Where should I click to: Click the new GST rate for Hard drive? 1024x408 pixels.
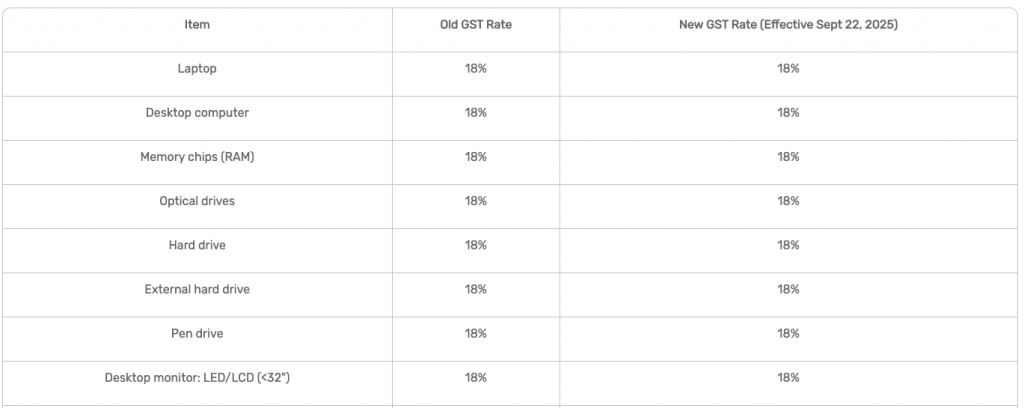(x=788, y=245)
